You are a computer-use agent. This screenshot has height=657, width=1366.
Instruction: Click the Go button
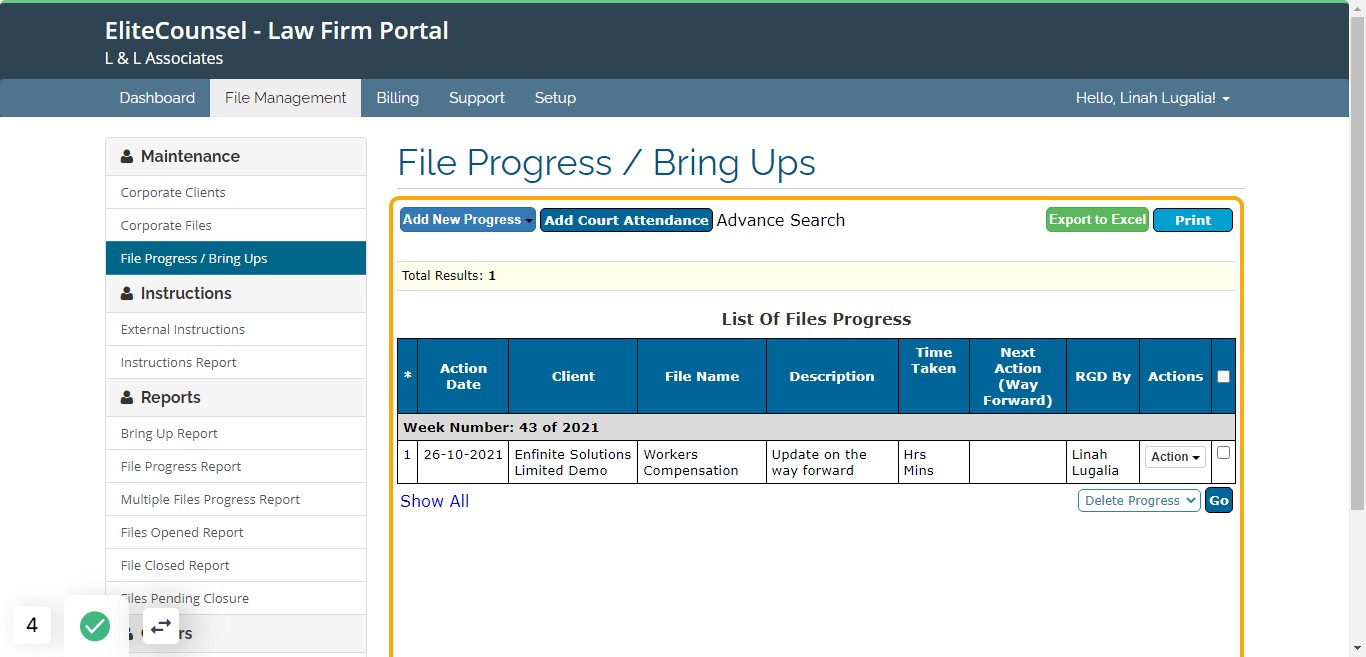tap(1218, 501)
